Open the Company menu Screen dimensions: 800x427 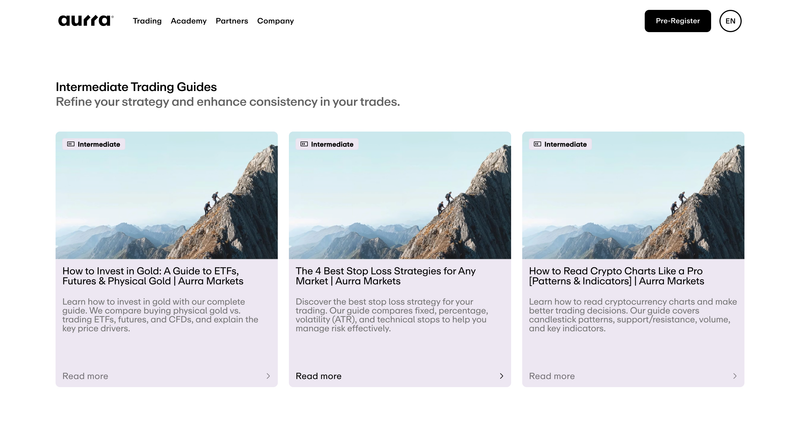click(x=276, y=21)
